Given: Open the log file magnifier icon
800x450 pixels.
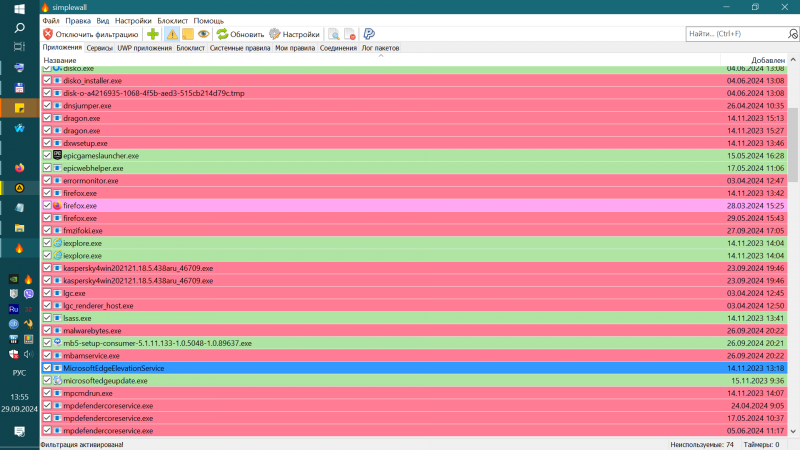Looking at the screenshot, I should 334,34.
